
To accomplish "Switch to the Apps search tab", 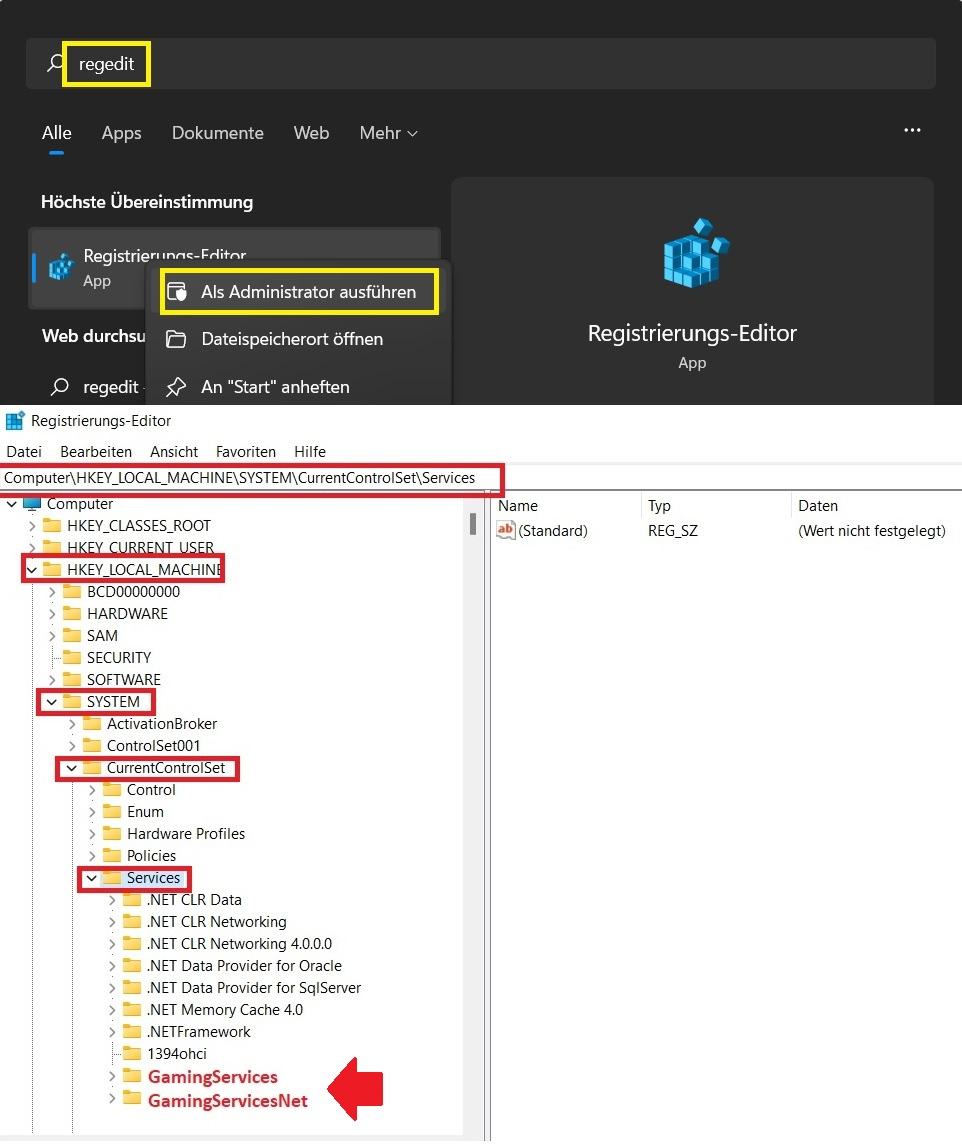I will click(121, 133).
